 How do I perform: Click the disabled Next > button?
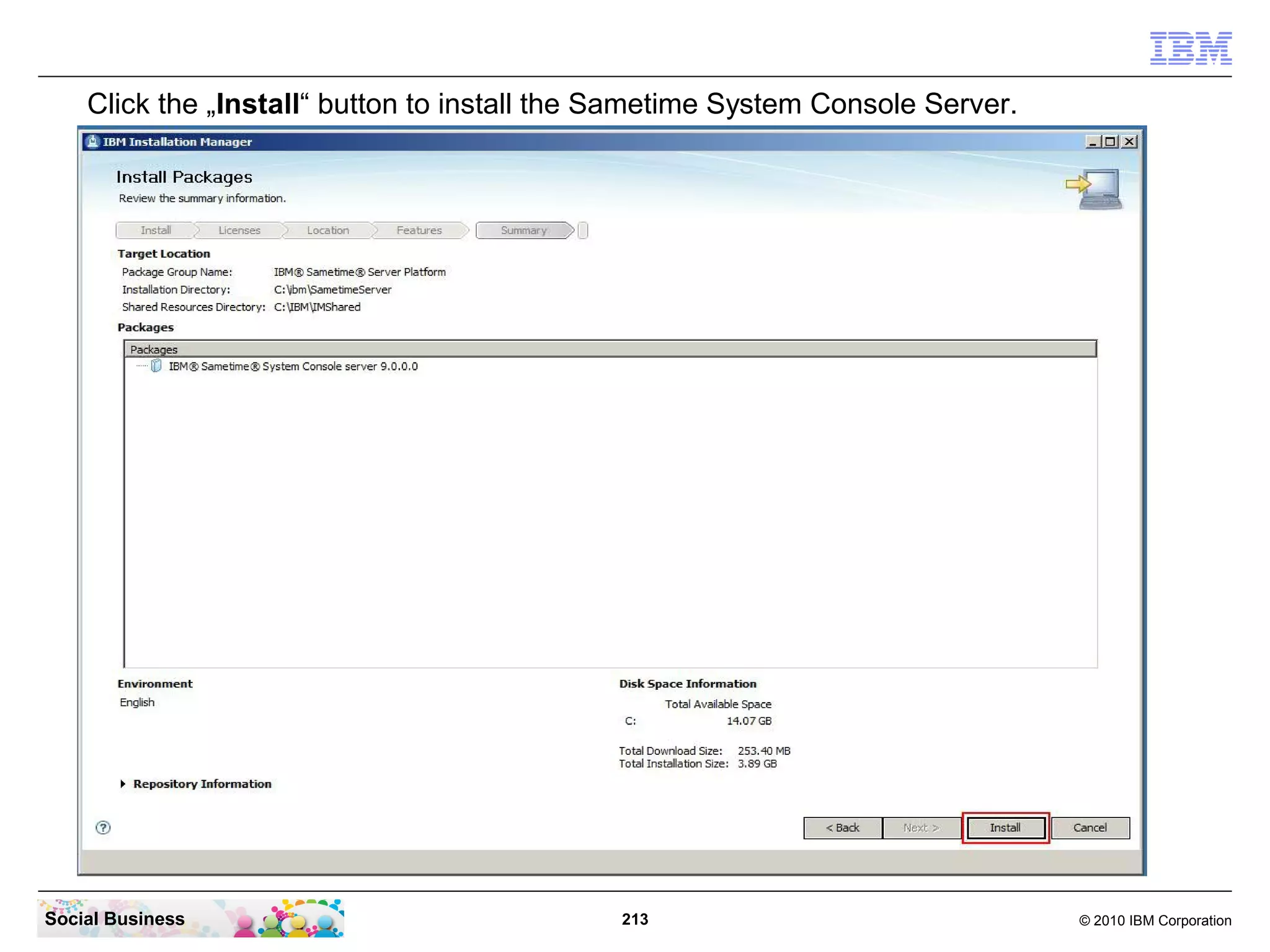(921, 827)
